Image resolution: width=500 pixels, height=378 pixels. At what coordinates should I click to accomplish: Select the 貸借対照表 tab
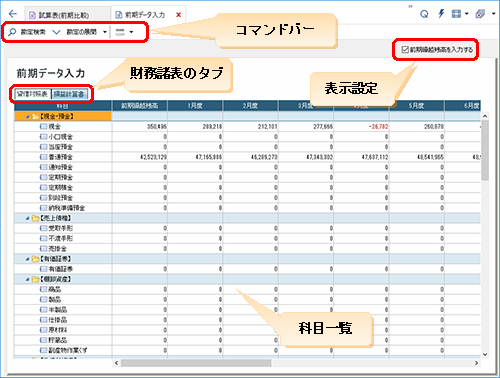(33, 94)
